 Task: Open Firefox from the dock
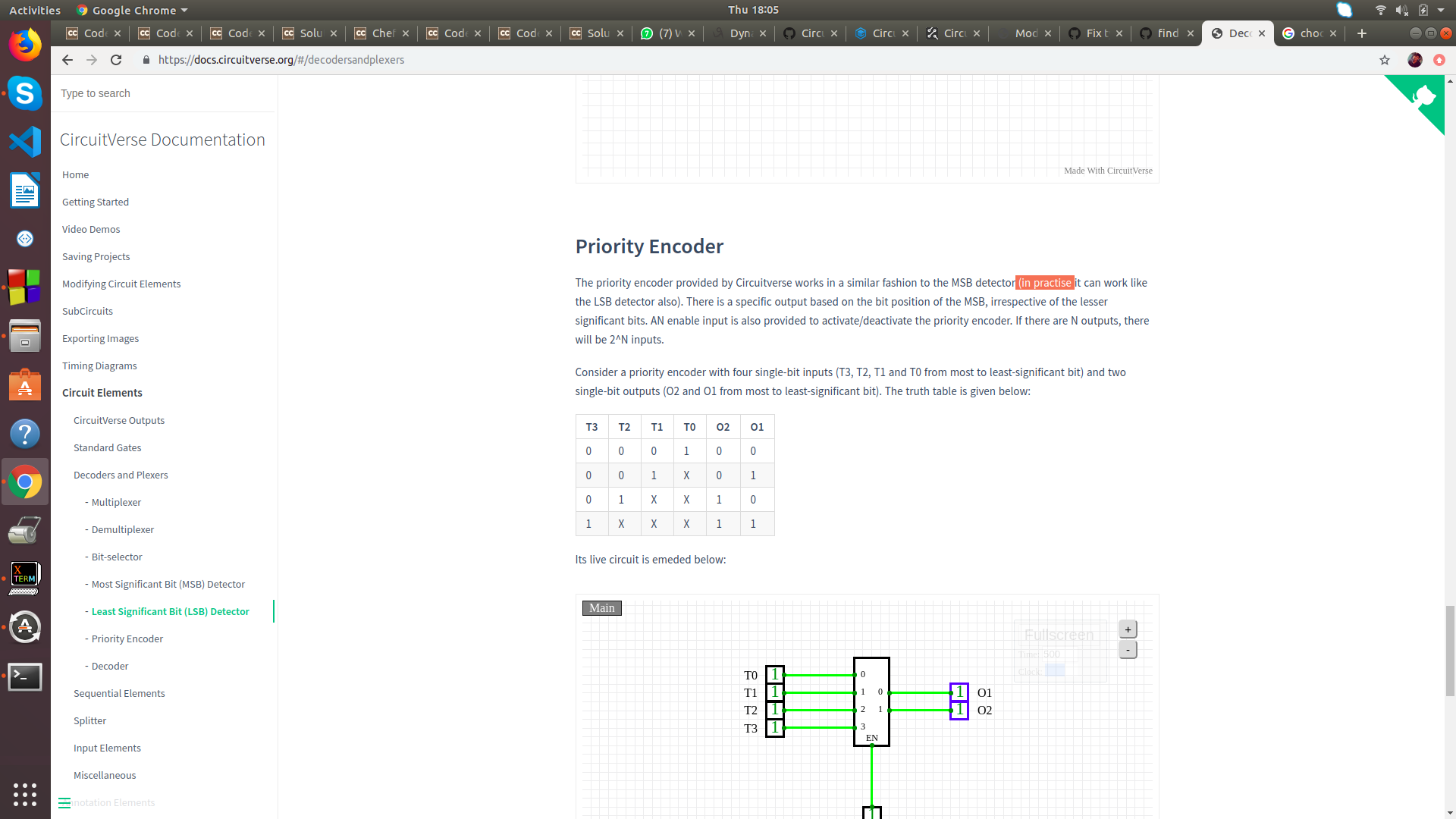pyautogui.click(x=25, y=45)
